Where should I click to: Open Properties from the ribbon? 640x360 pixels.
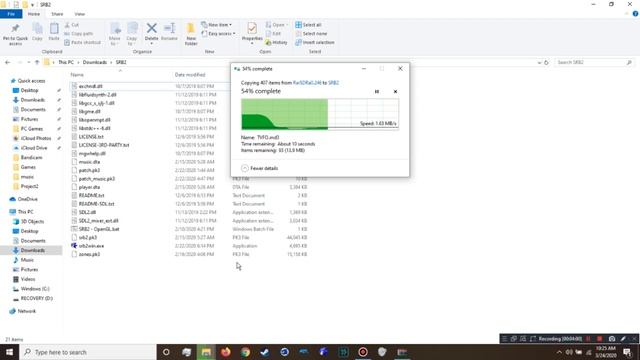click(252, 33)
